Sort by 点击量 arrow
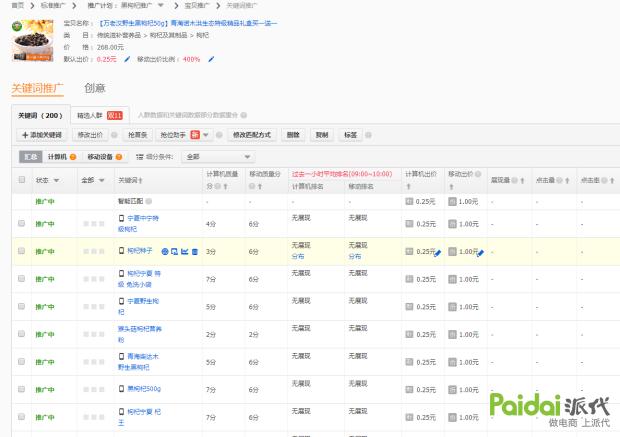620x437 pixels. [567, 180]
